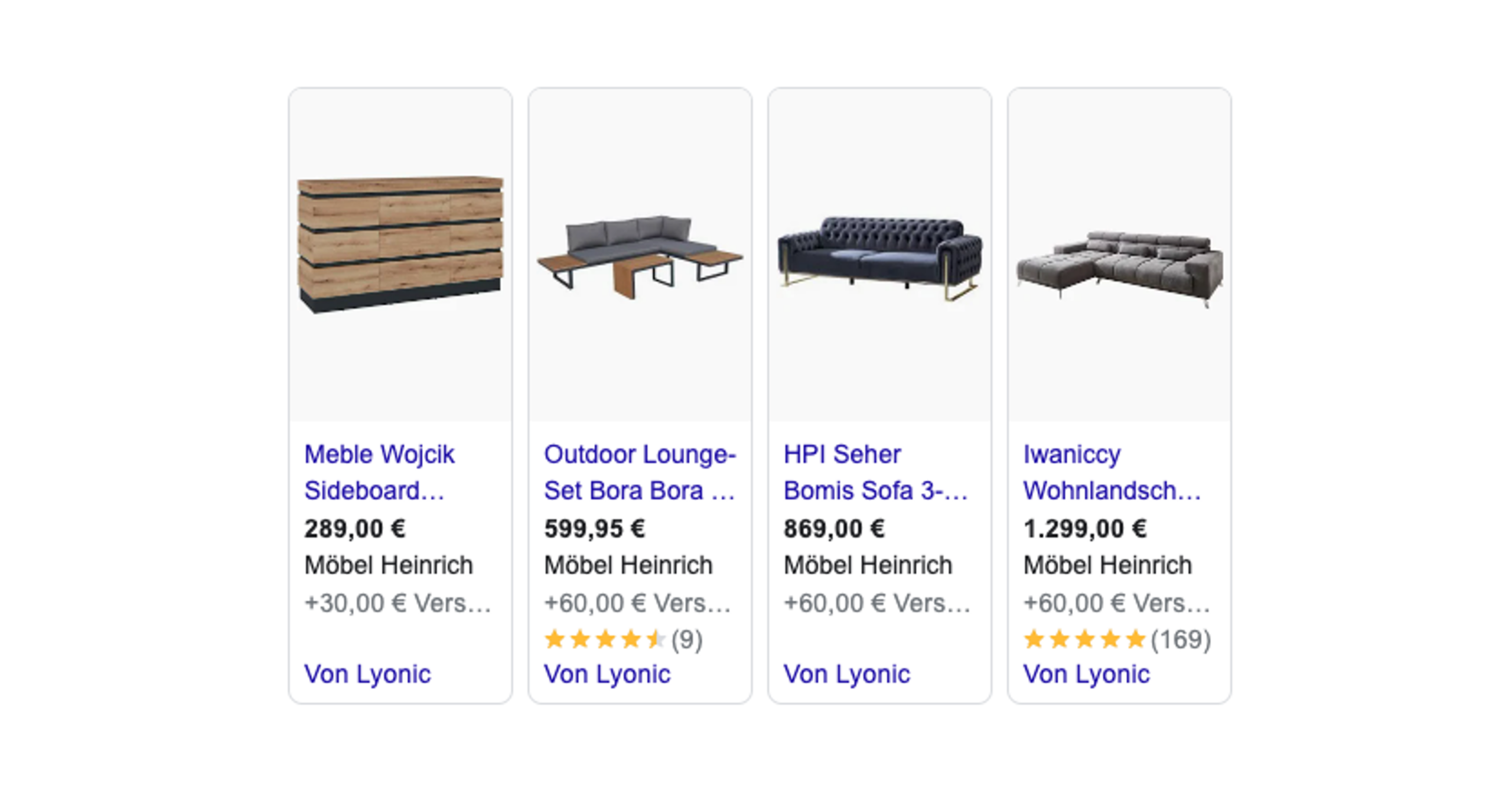
Task: Open the Outdoor Lounge-Set Bora Bora title
Action: 640,472
